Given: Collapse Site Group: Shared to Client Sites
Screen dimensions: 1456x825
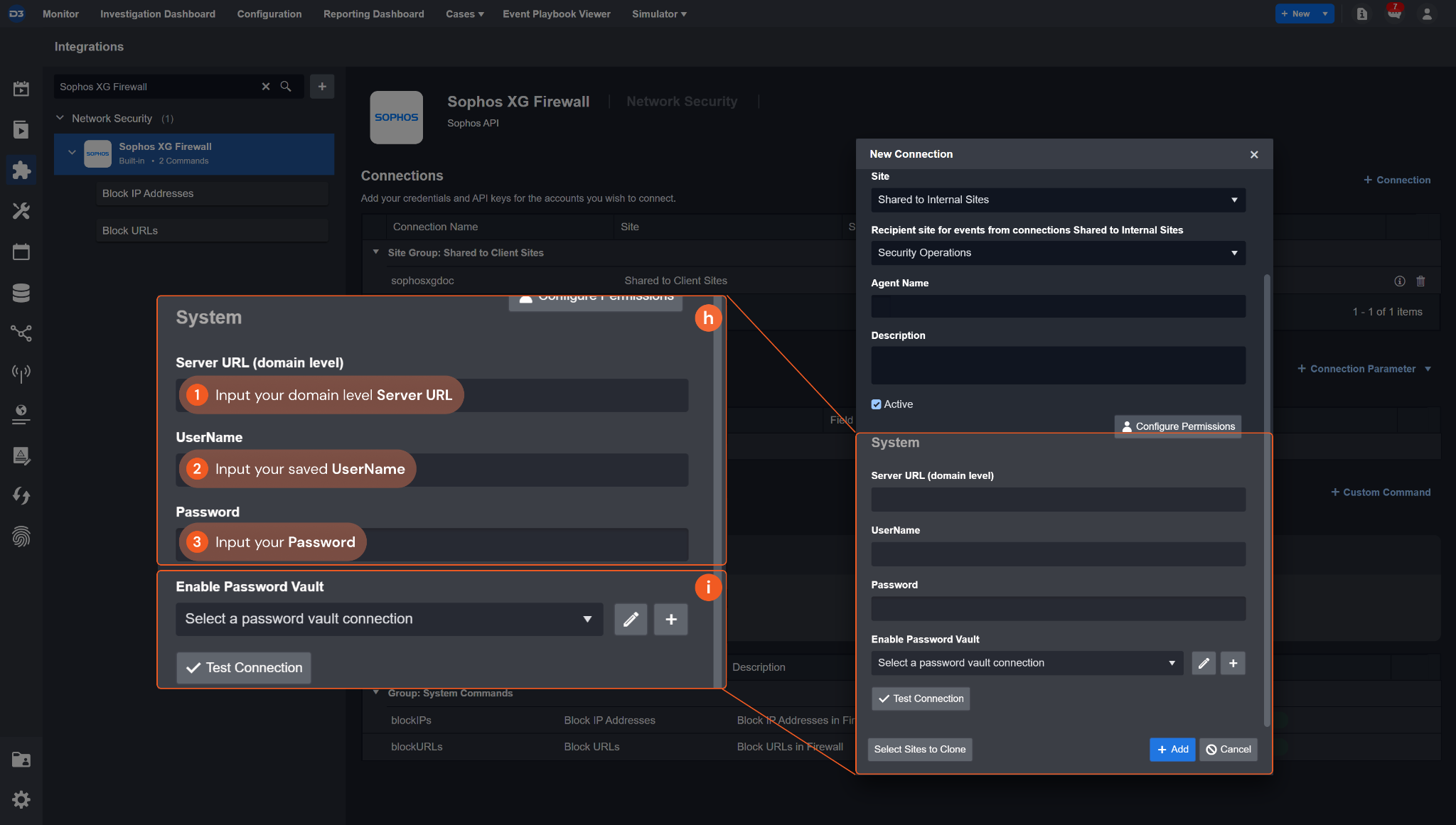Looking at the screenshot, I should tap(376, 252).
